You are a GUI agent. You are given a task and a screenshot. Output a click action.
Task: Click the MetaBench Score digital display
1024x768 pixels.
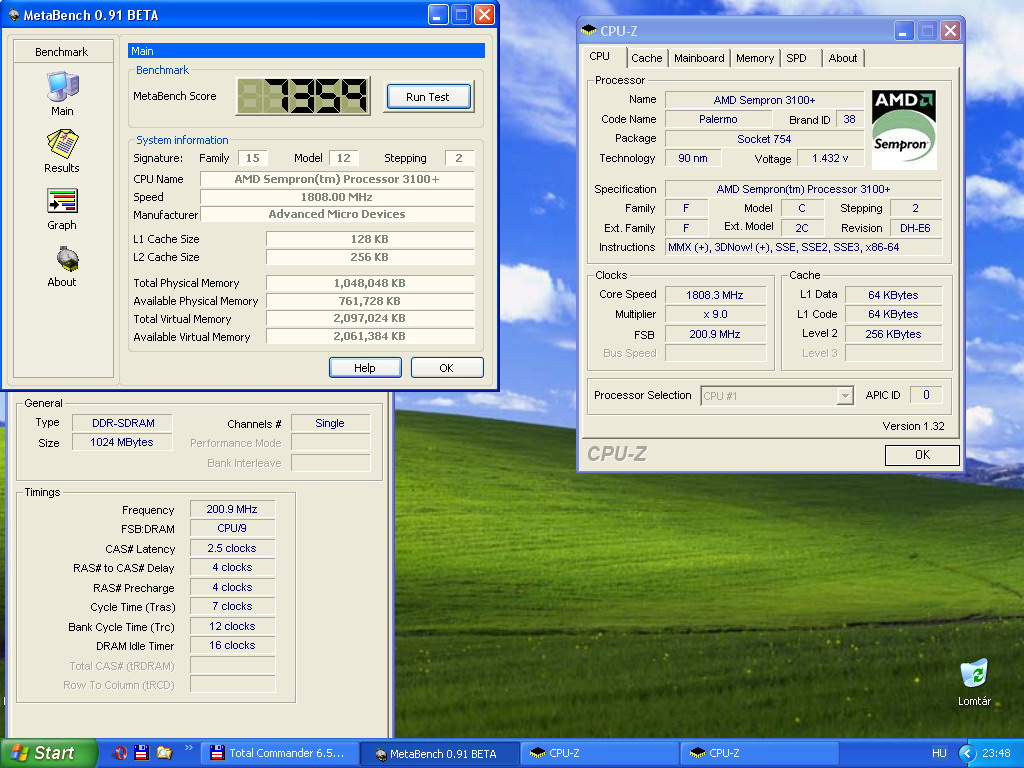coord(303,96)
